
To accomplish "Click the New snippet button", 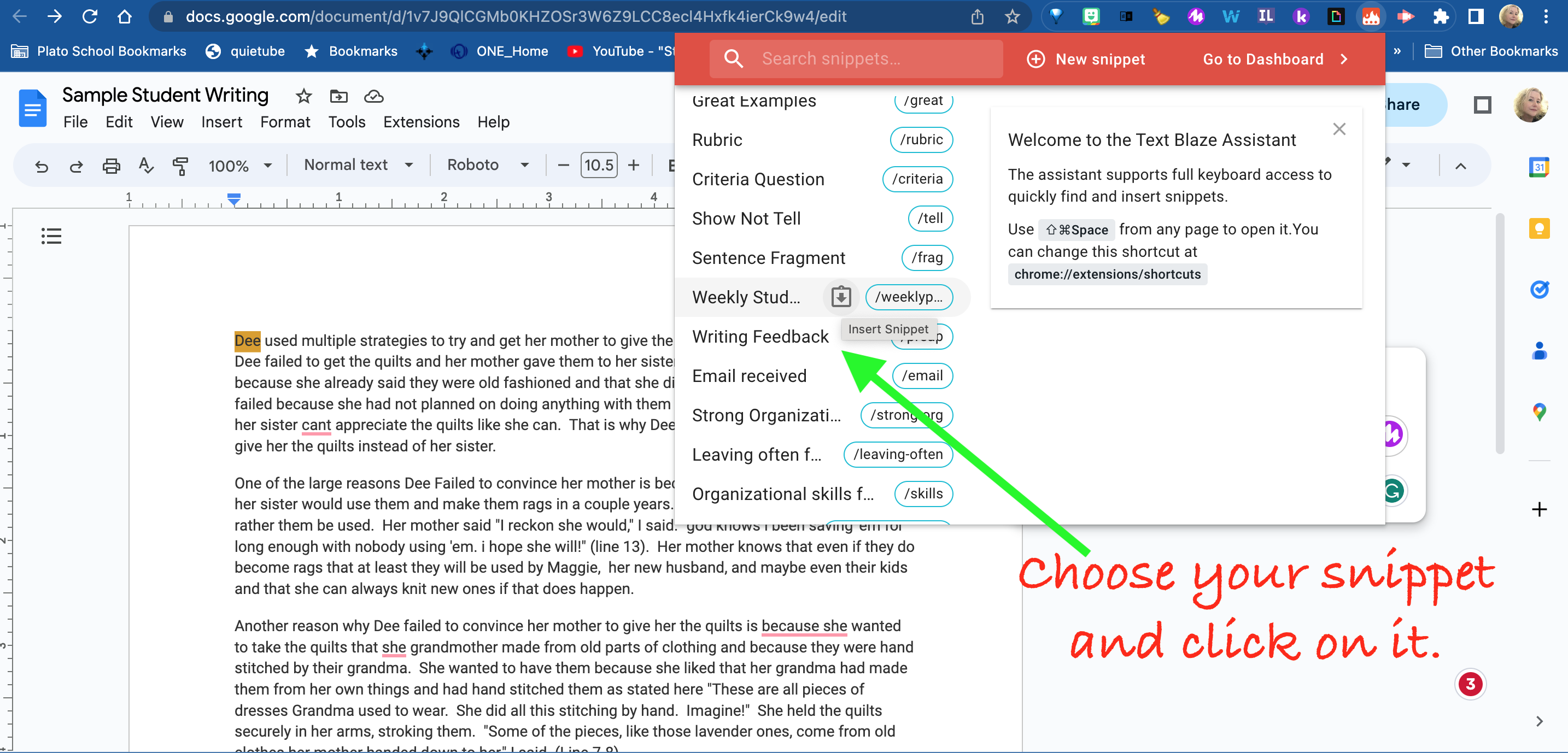I will click(1086, 59).
